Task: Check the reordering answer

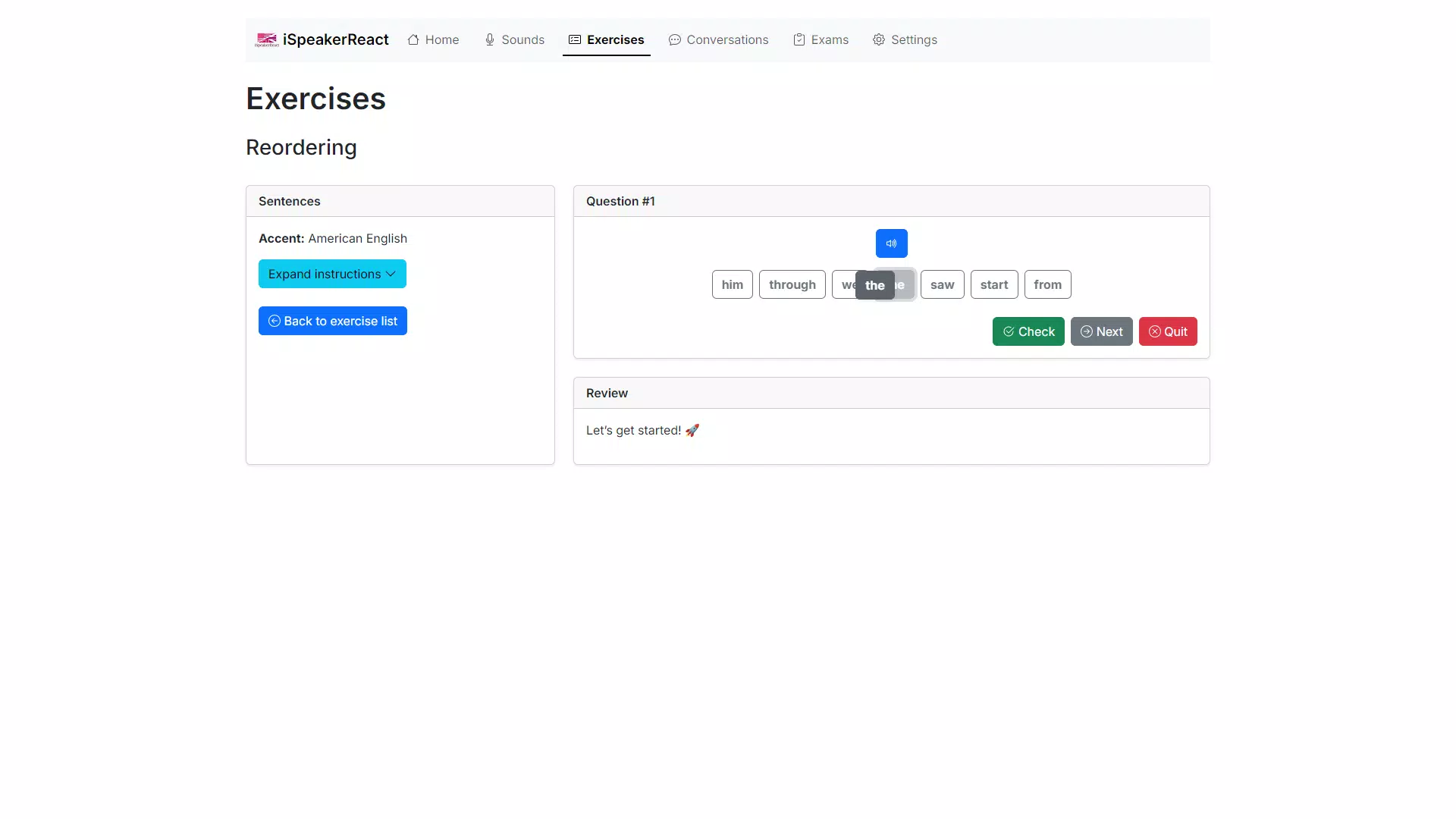Action: tap(1028, 331)
